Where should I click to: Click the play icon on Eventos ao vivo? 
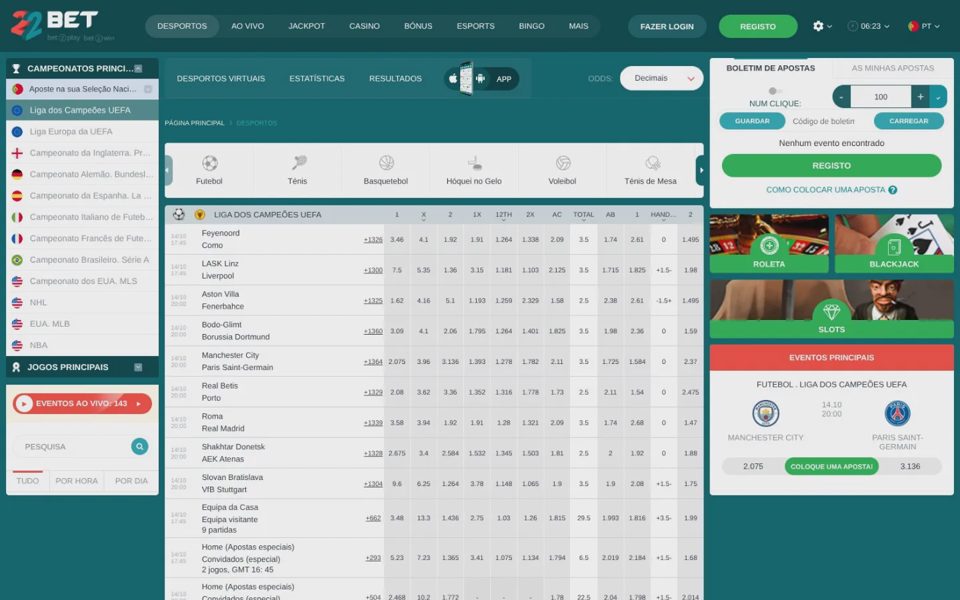24,403
